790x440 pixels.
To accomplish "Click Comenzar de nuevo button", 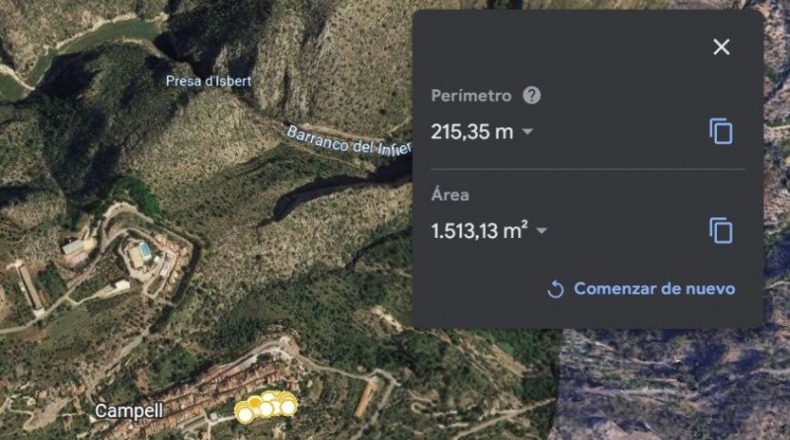I will tap(641, 289).
